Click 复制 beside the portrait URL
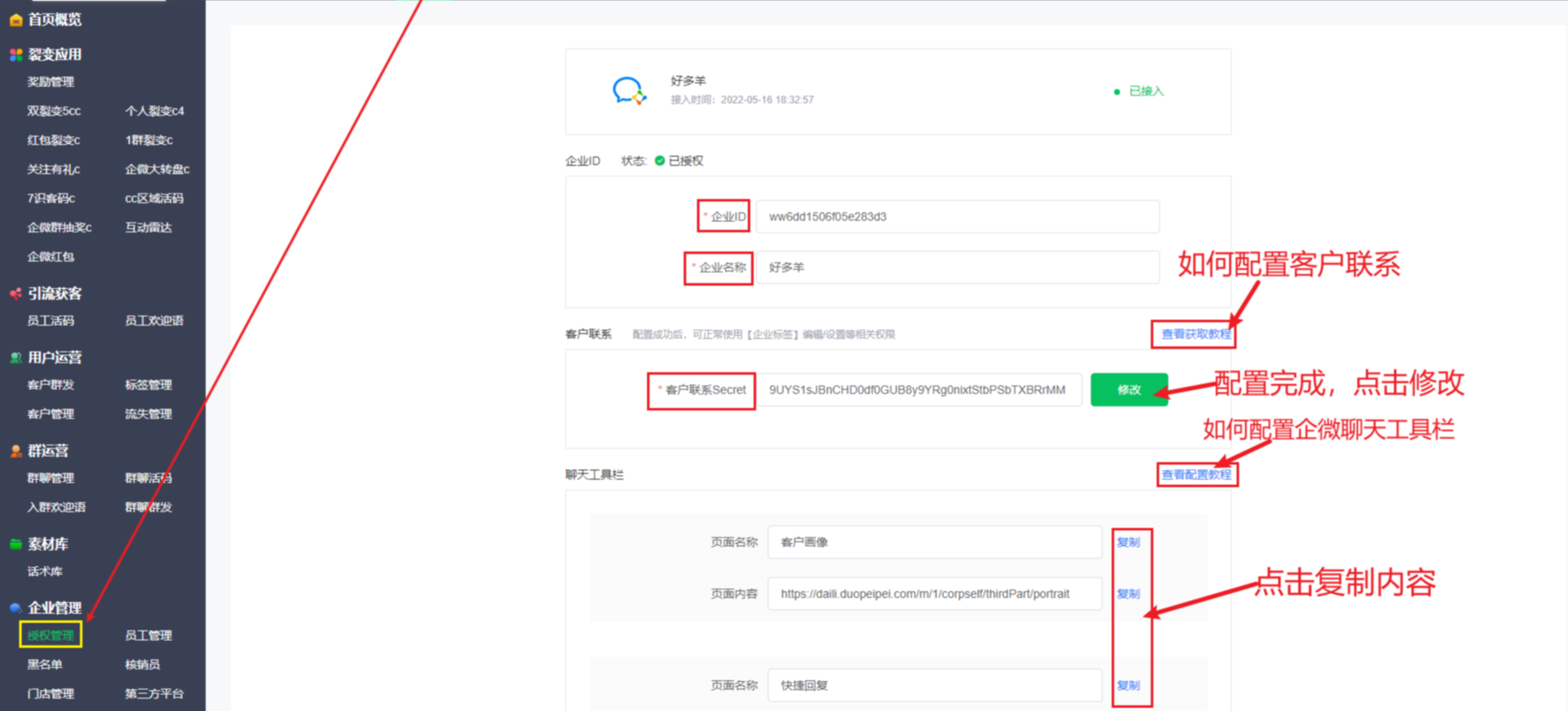The width and height of the screenshot is (1568, 711). coord(1128,594)
